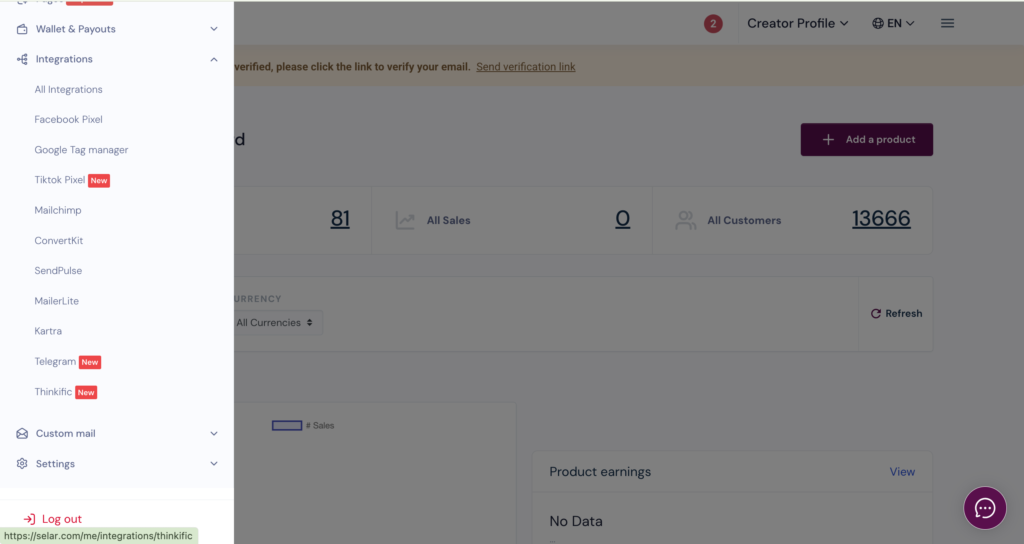Open the Mailchimp integration page
This screenshot has height=544, width=1024.
58,210
